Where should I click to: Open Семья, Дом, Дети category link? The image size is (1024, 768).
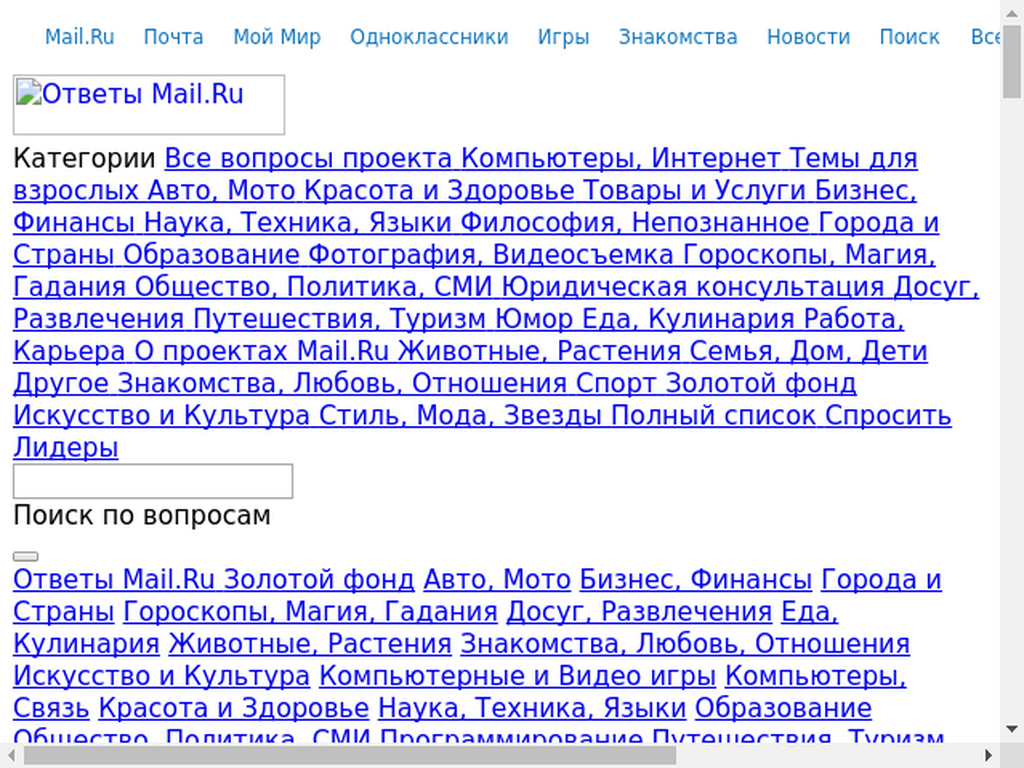coord(808,351)
